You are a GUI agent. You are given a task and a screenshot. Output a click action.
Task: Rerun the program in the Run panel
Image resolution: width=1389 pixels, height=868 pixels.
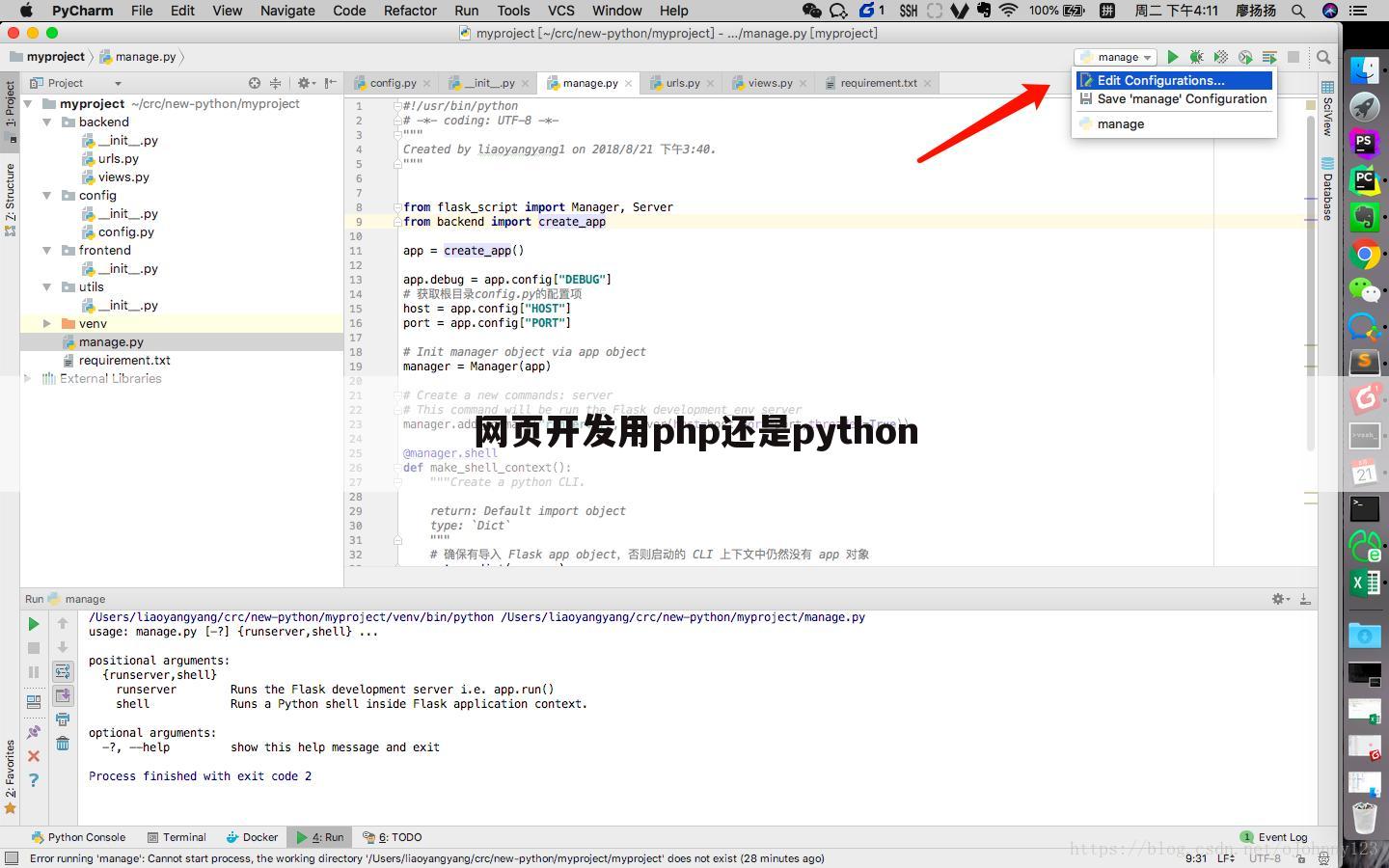click(x=33, y=625)
